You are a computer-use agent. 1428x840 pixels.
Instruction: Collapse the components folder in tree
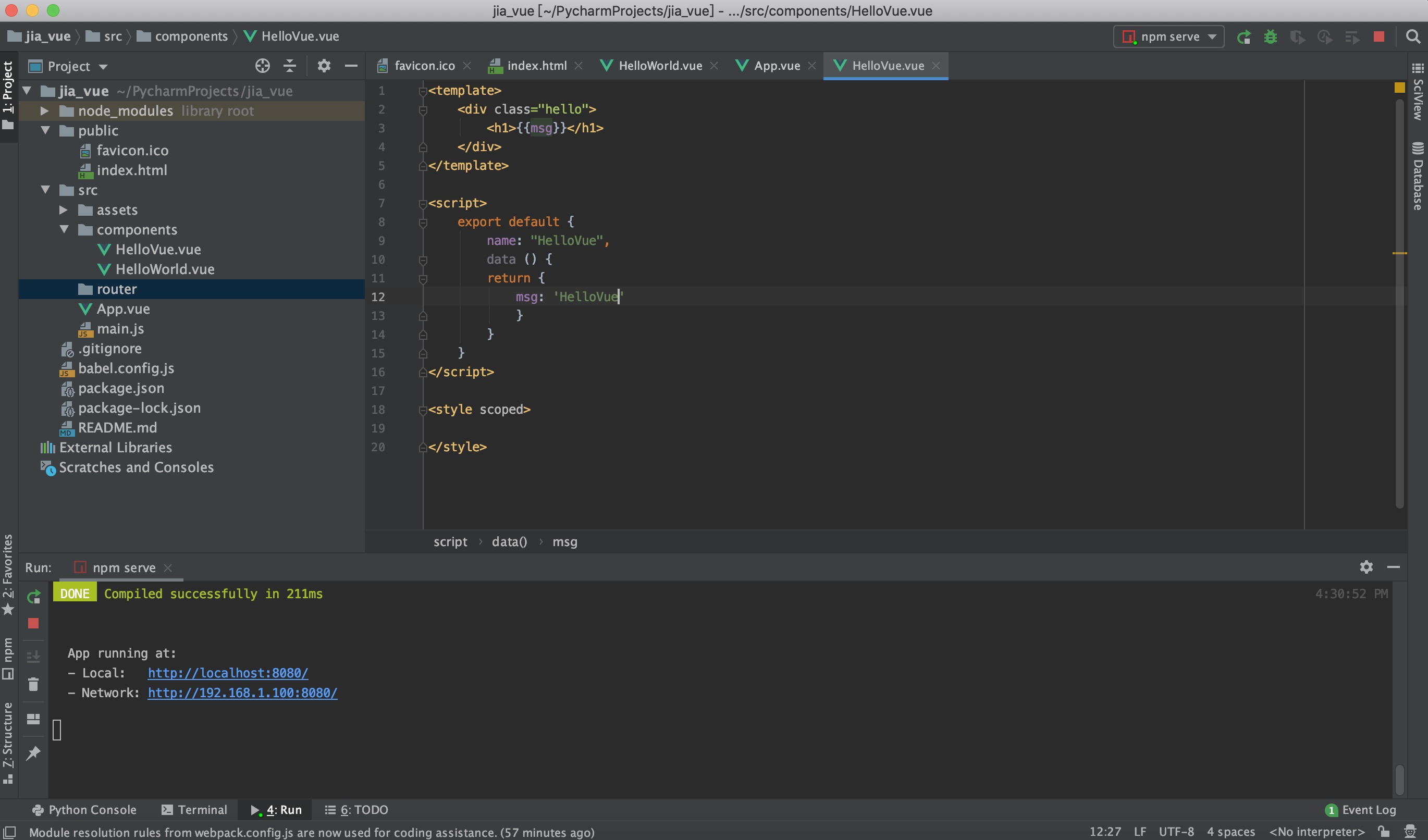[64, 229]
